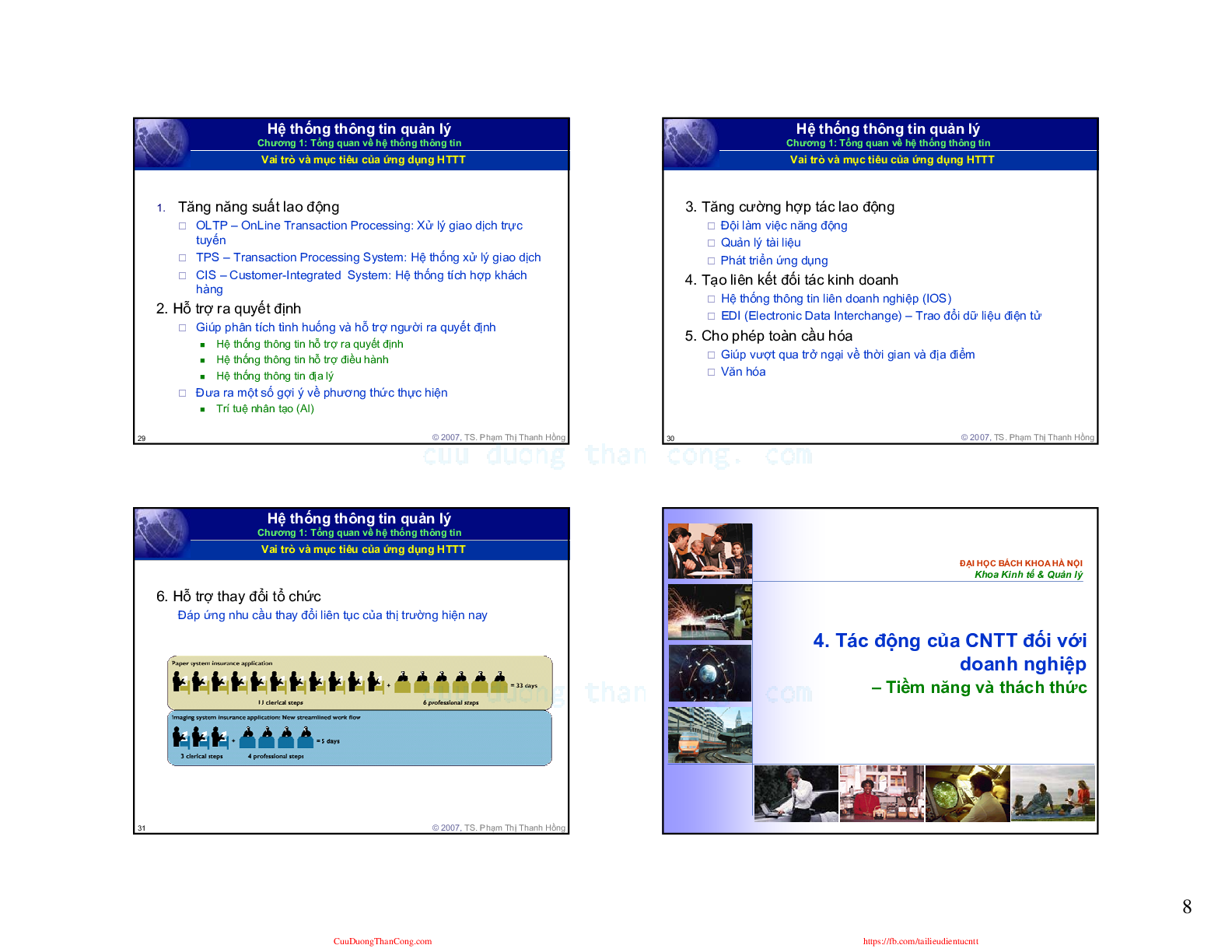This screenshot has width=1232, height=952.
Task: Click slide 31 banner 'Vai trò và mục tiêu'
Action: pyautogui.click(x=363, y=549)
